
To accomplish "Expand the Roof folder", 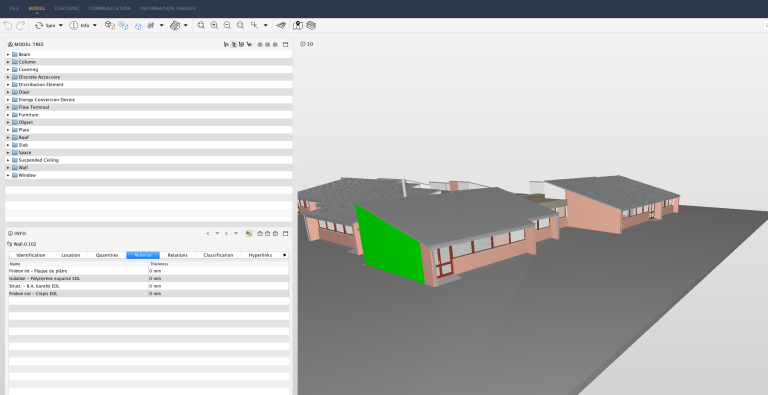I will coord(8,137).
